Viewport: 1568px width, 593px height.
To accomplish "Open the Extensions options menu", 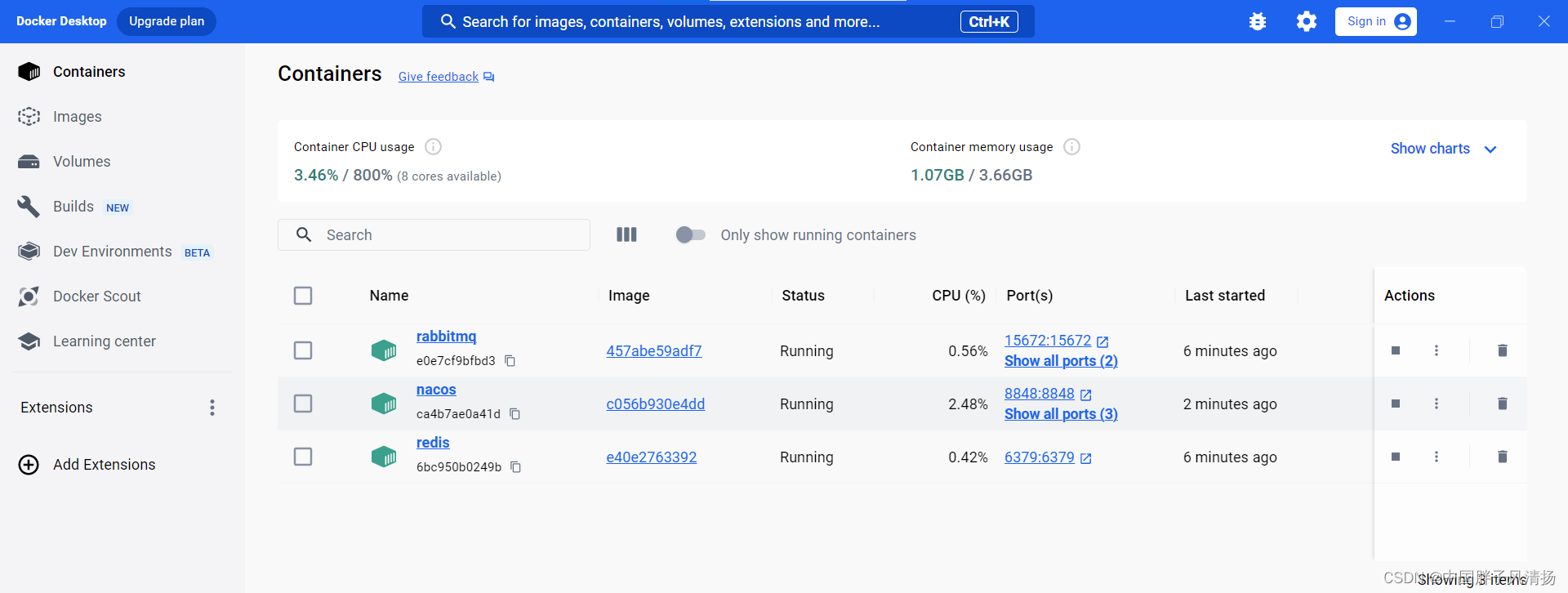I will click(212, 408).
